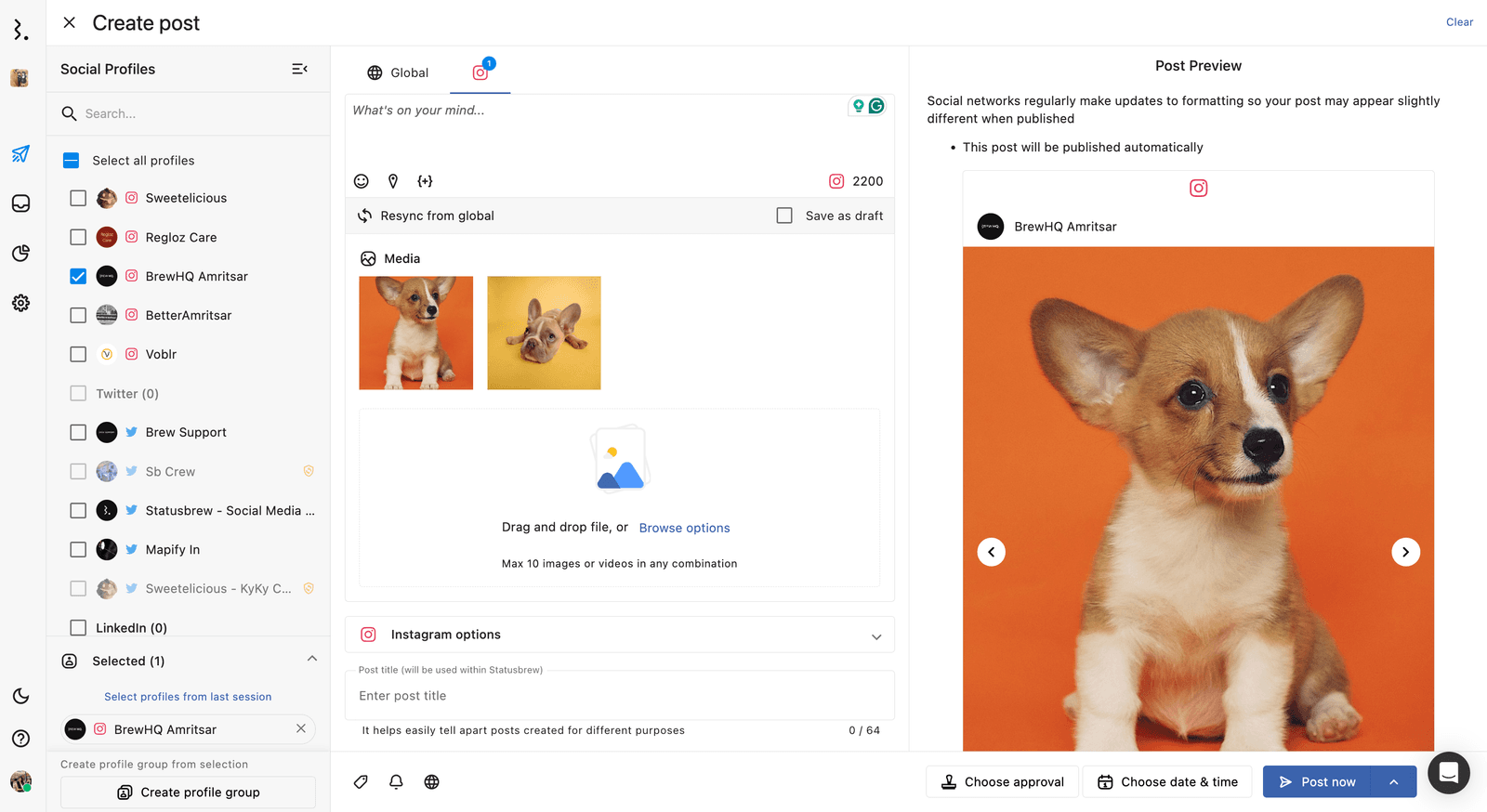This screenshot has width=1487, height=812.
Task: Open the tag label icon in footer
Action: tap(361, 782)
